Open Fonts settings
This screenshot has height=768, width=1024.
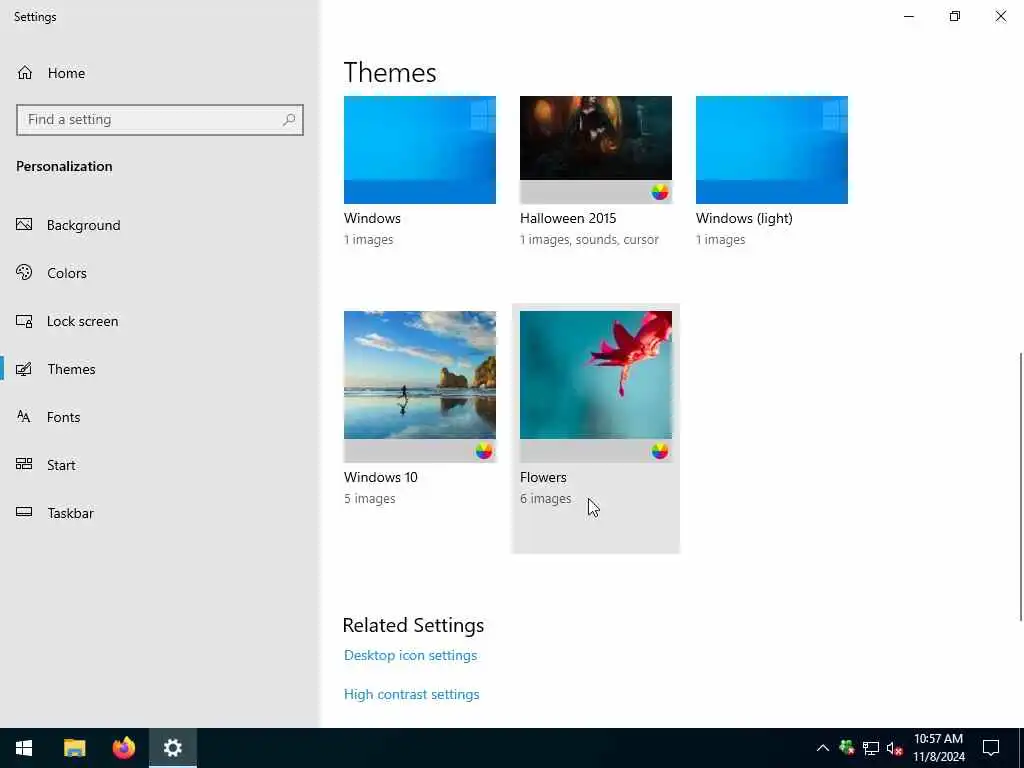click(63, 417)
